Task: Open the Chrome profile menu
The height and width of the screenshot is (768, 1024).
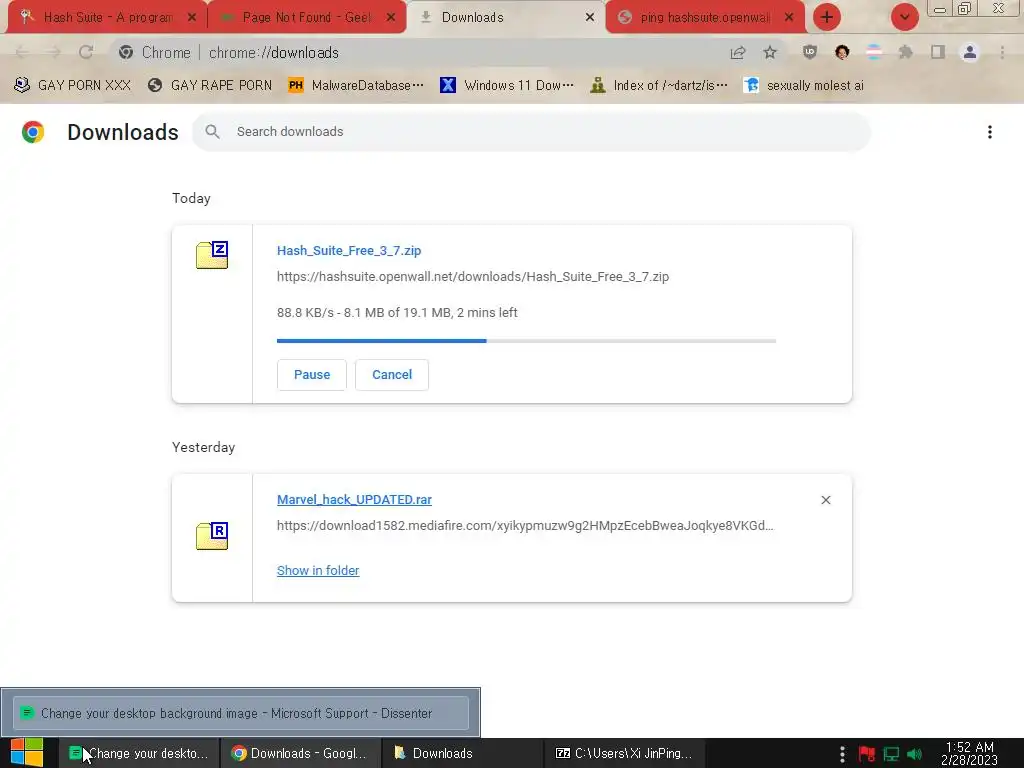Action: tap(970, 53)
